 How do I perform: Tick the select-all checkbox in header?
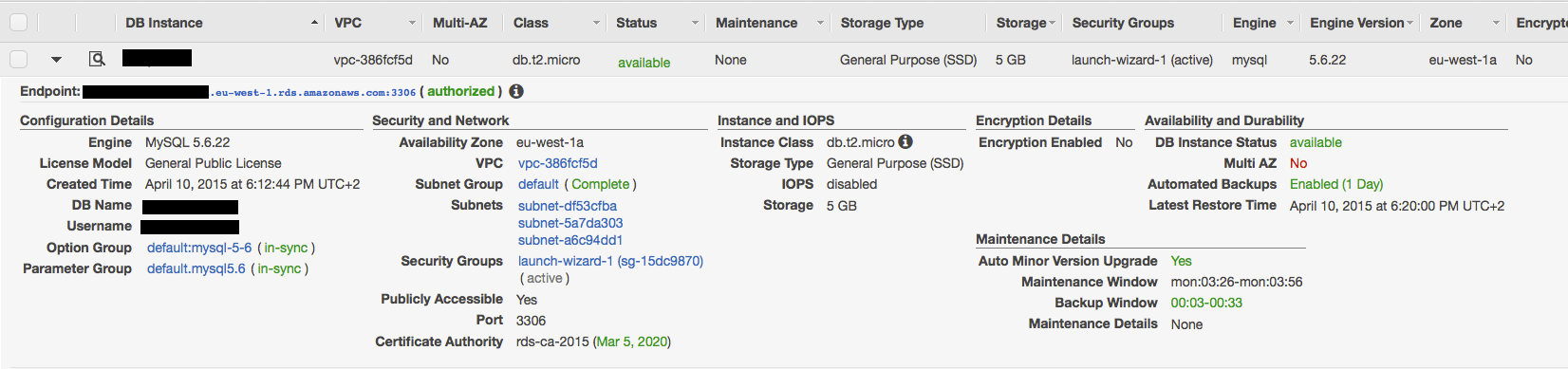click(x=18, y=22)
